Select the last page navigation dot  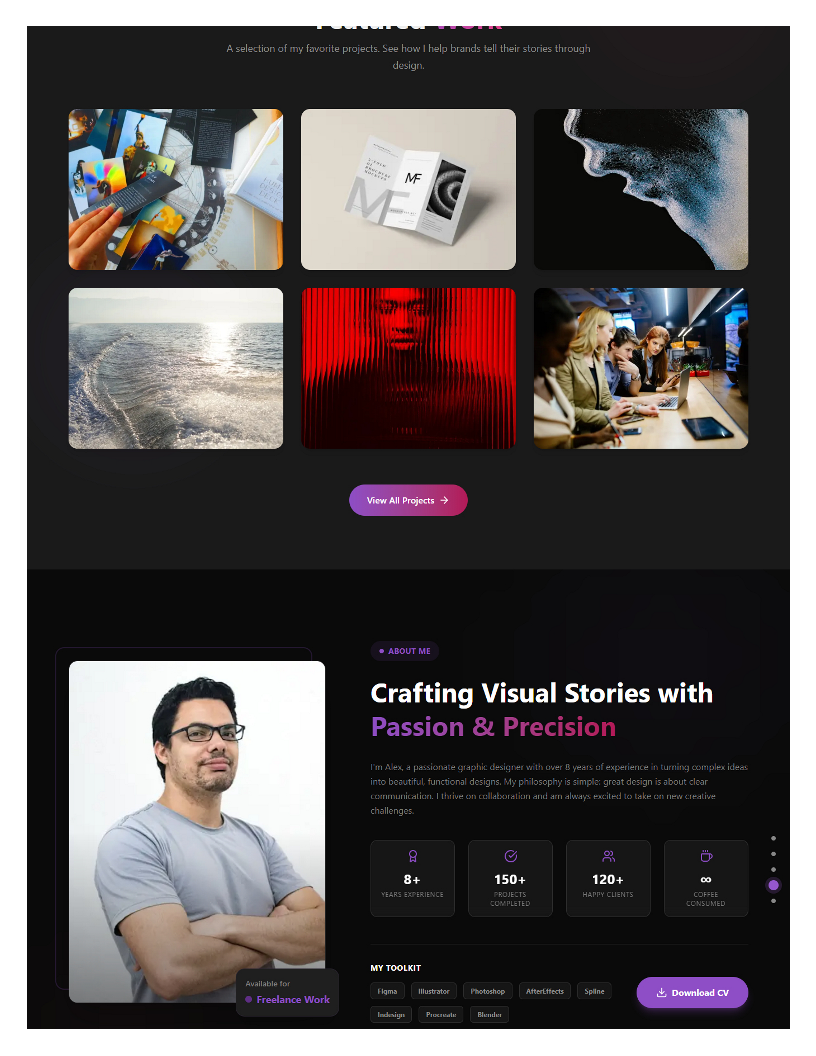pyautogui.click(x=774, y=901)
